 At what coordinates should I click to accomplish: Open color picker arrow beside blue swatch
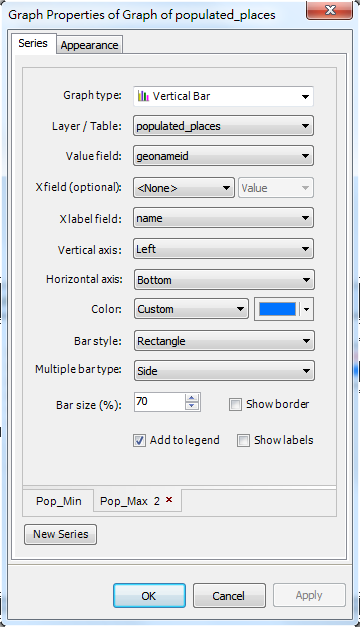click(x=307, y=309)
